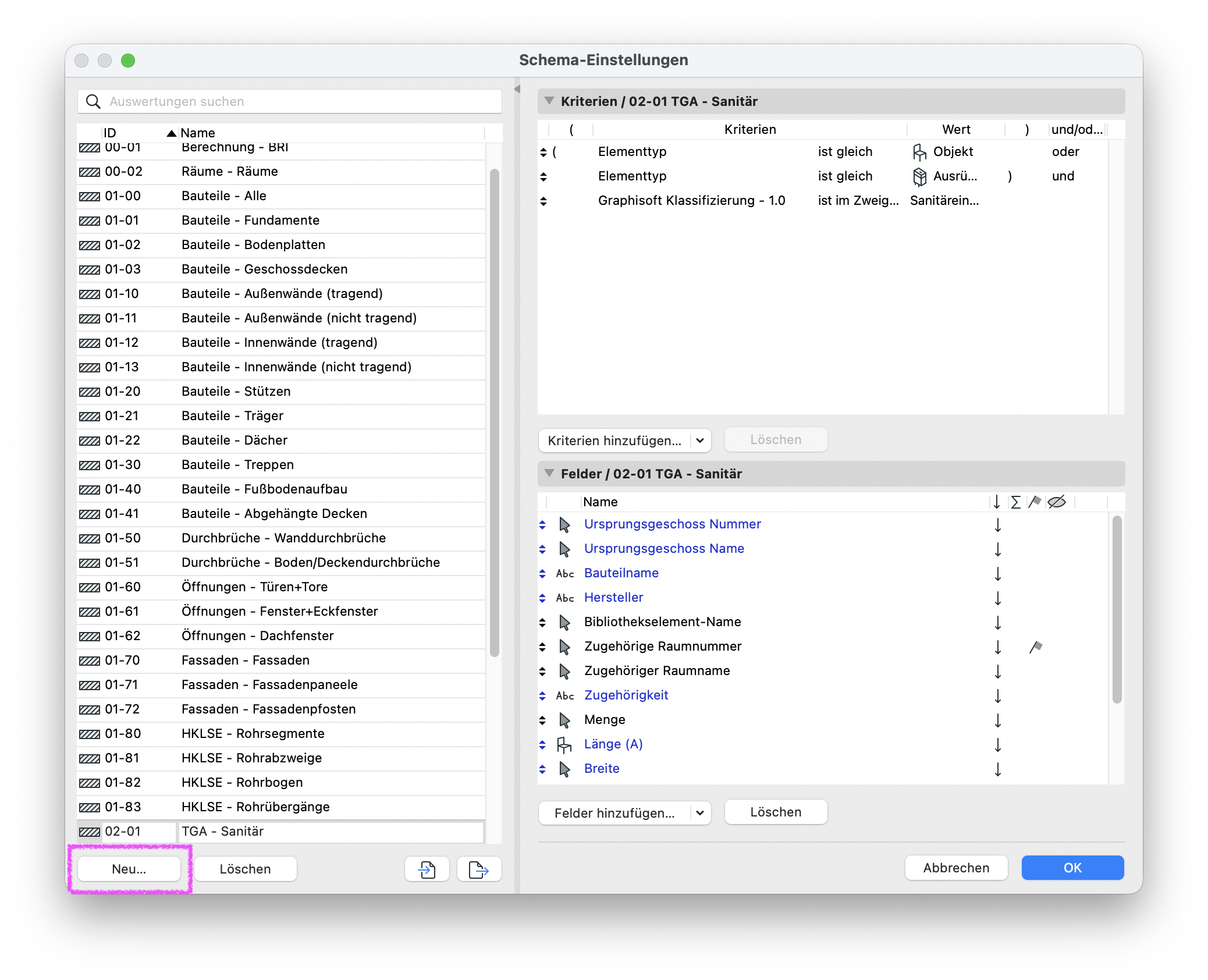
Task: Select schema 01-22 Bauteile - Dächer
Action: tap(281, 441)
